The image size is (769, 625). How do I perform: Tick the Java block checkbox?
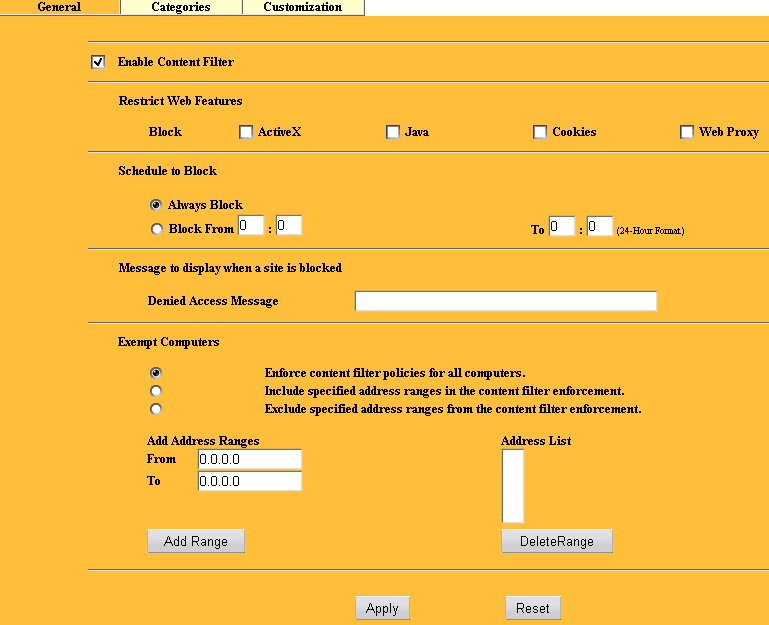393,132
